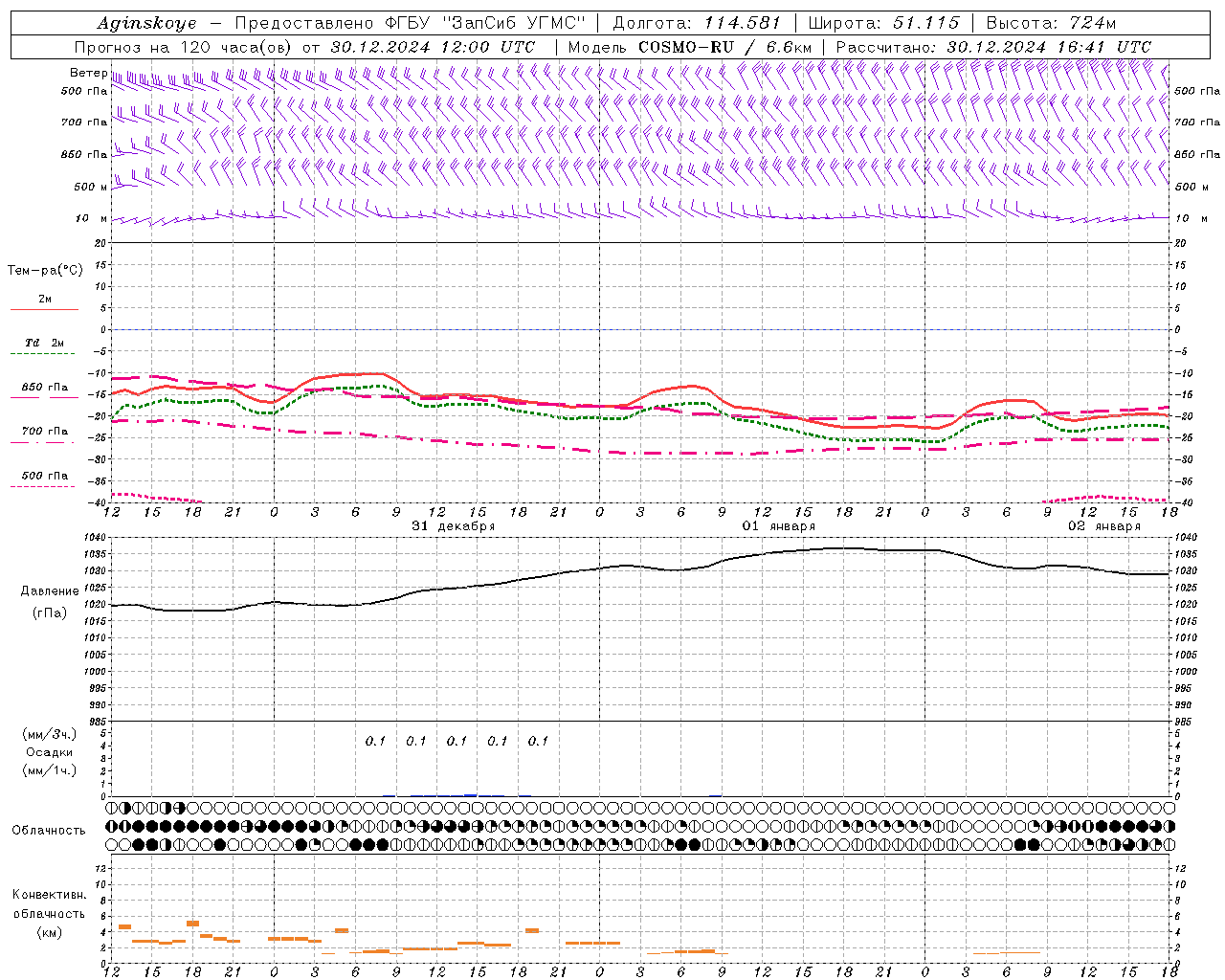Click the 'Тем-ра(°C)' temperature label

45,271
